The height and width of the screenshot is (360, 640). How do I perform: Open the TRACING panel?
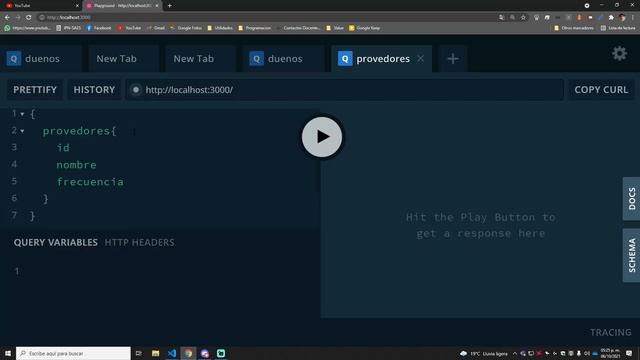[610, 332]
